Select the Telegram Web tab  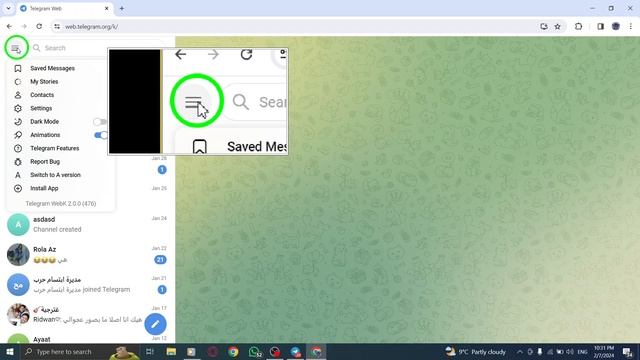(x=65, y=9)
